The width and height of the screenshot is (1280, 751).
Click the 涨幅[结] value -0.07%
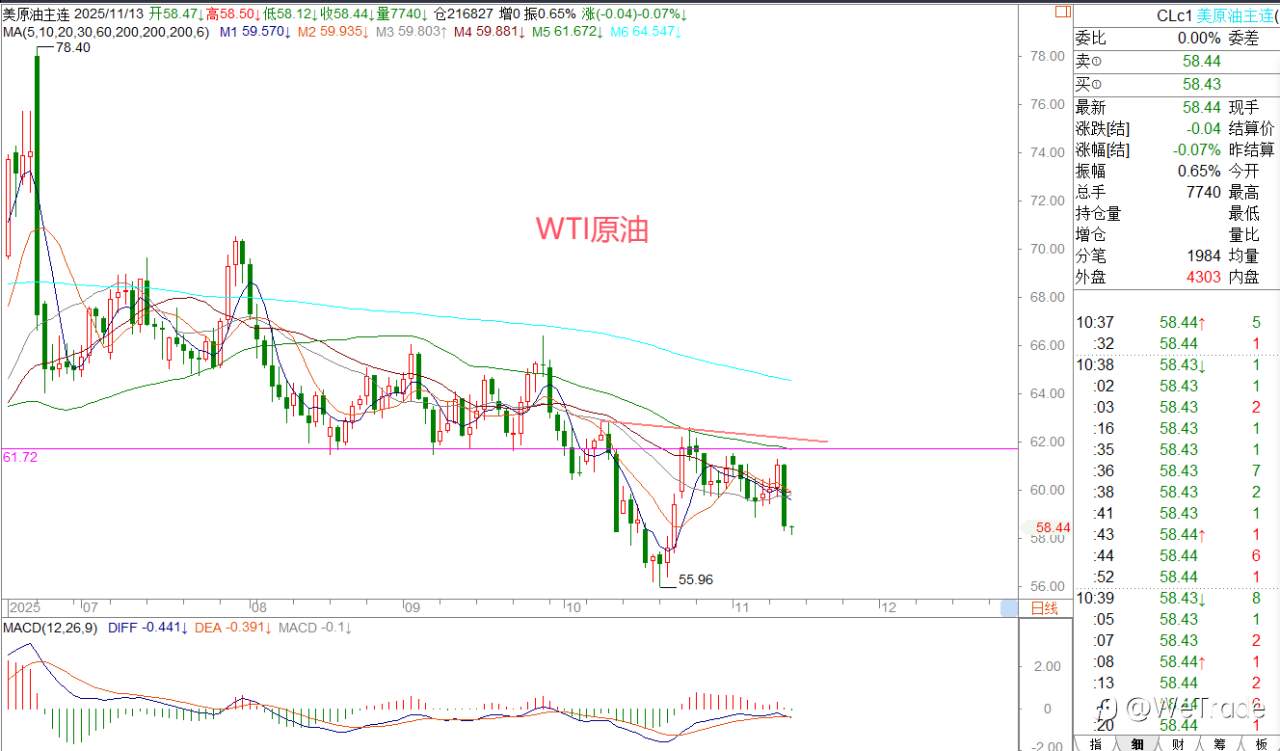[x=1196, y=150]
